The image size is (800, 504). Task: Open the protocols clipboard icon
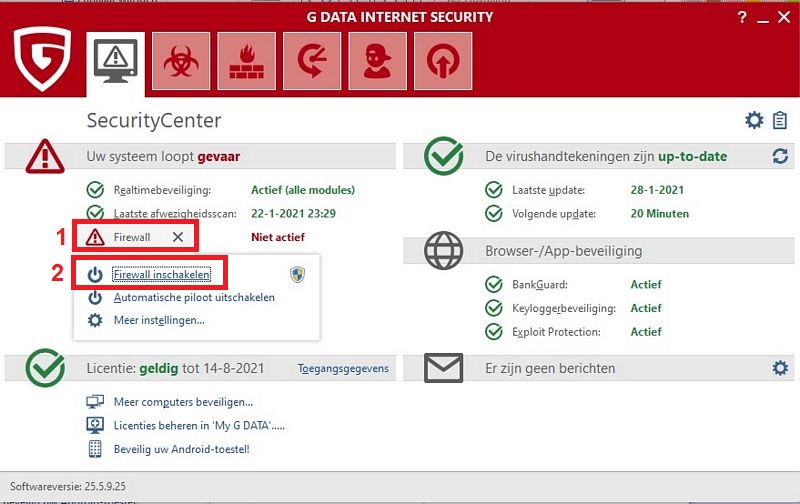(780, 120)
